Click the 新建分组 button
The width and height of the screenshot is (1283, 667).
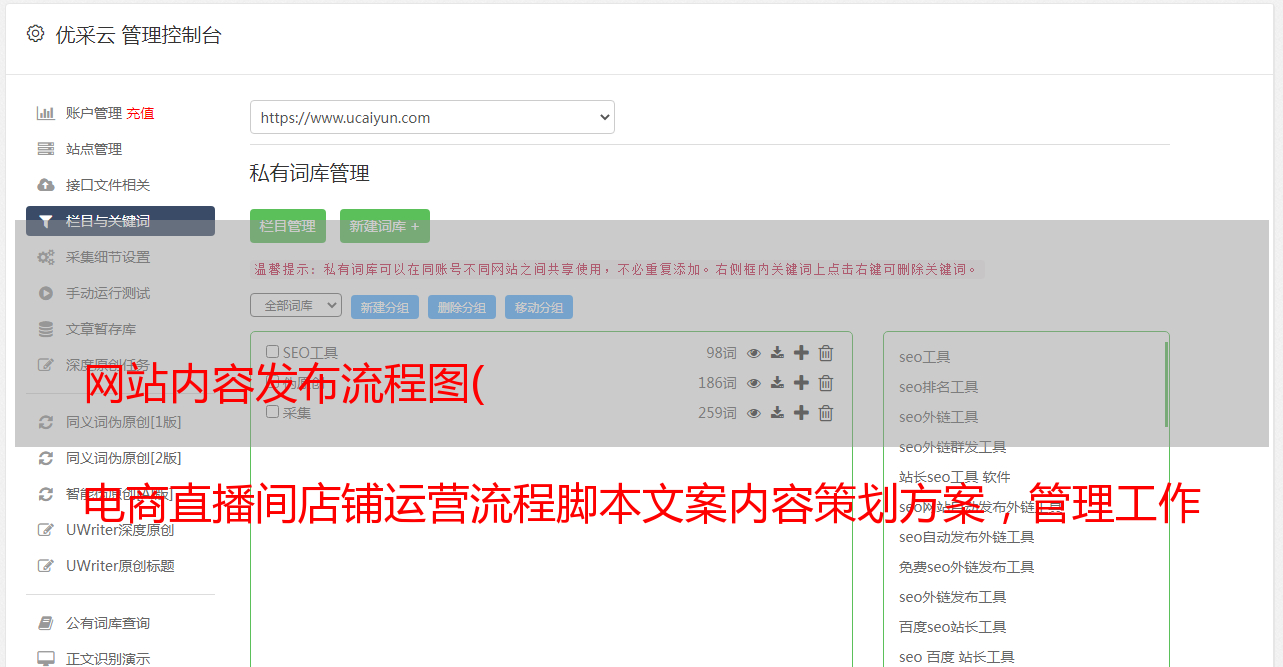[x=385, y=307]
